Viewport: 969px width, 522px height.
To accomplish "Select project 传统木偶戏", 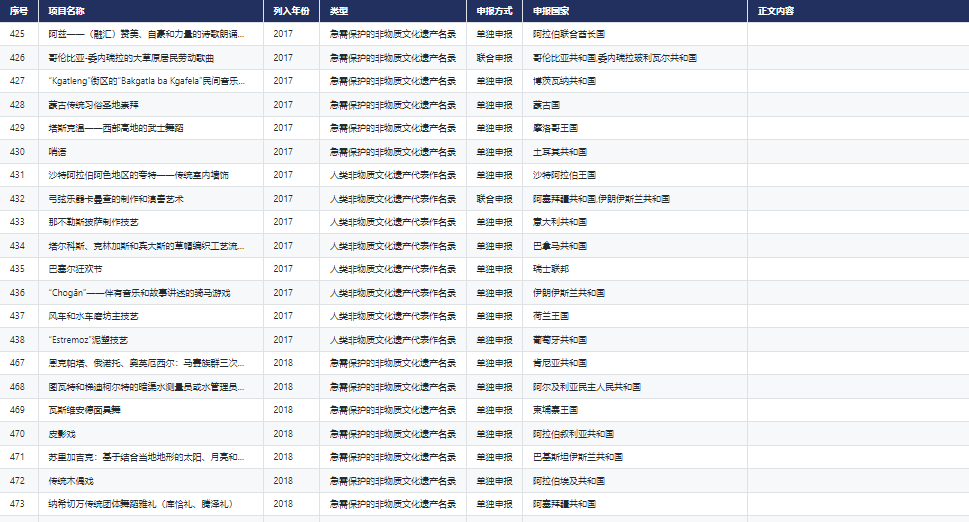I will tap(71, 481).
